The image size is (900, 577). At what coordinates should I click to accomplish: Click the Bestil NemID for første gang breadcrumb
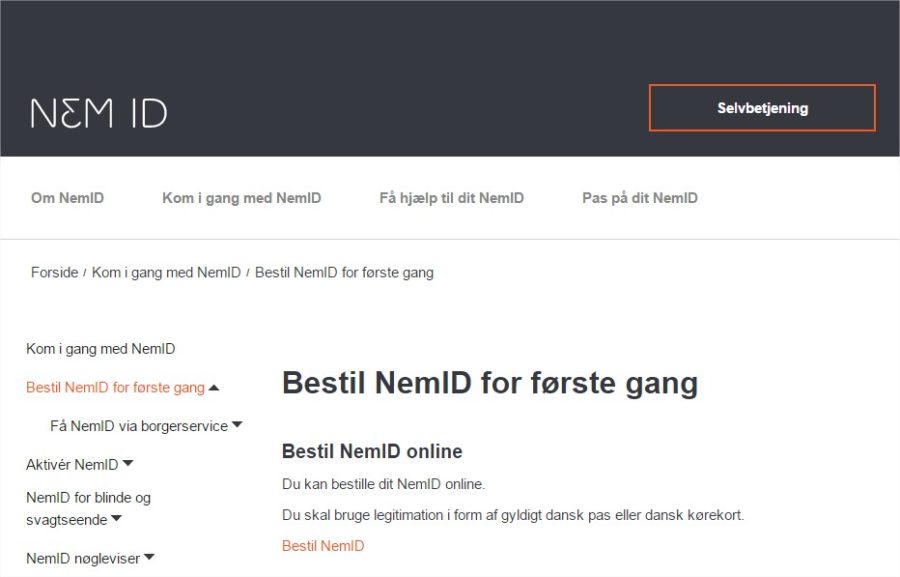pos(344,272)
